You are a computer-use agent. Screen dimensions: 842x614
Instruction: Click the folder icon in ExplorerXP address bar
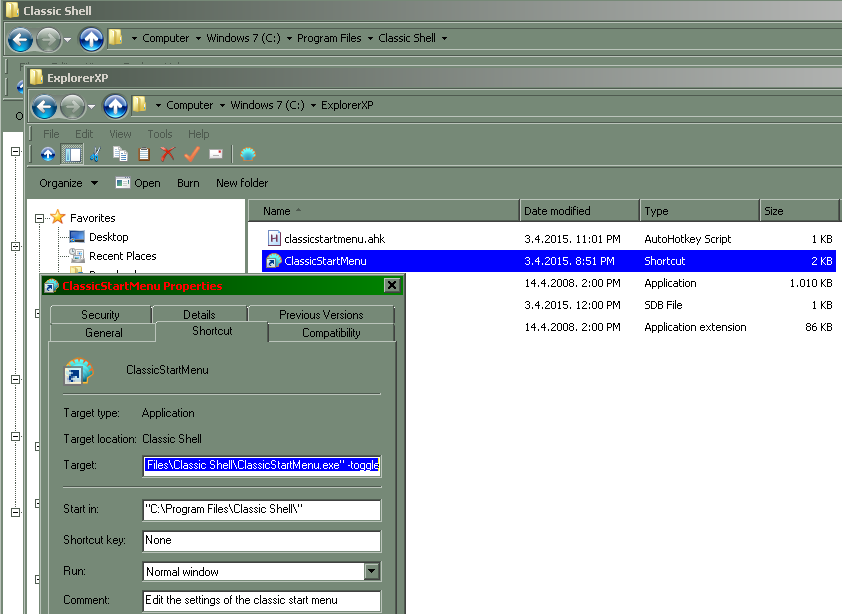coord(140,104)
